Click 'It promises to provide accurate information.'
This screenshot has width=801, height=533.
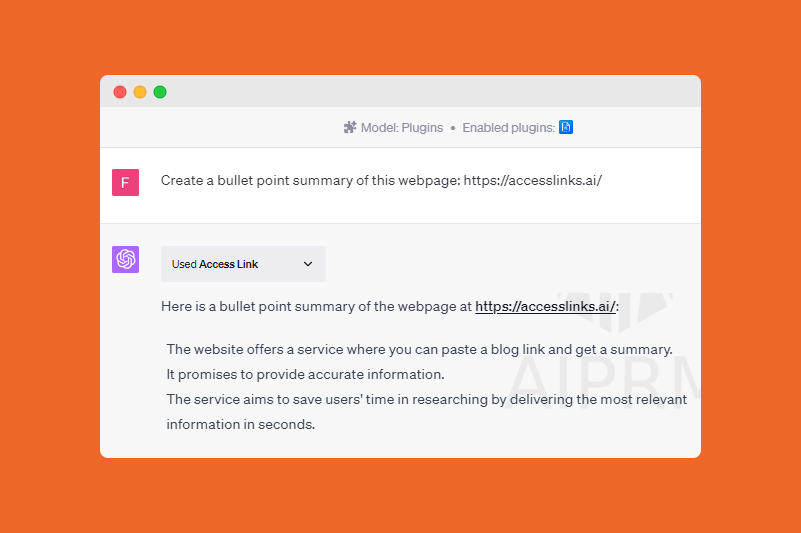pos(305,375)
